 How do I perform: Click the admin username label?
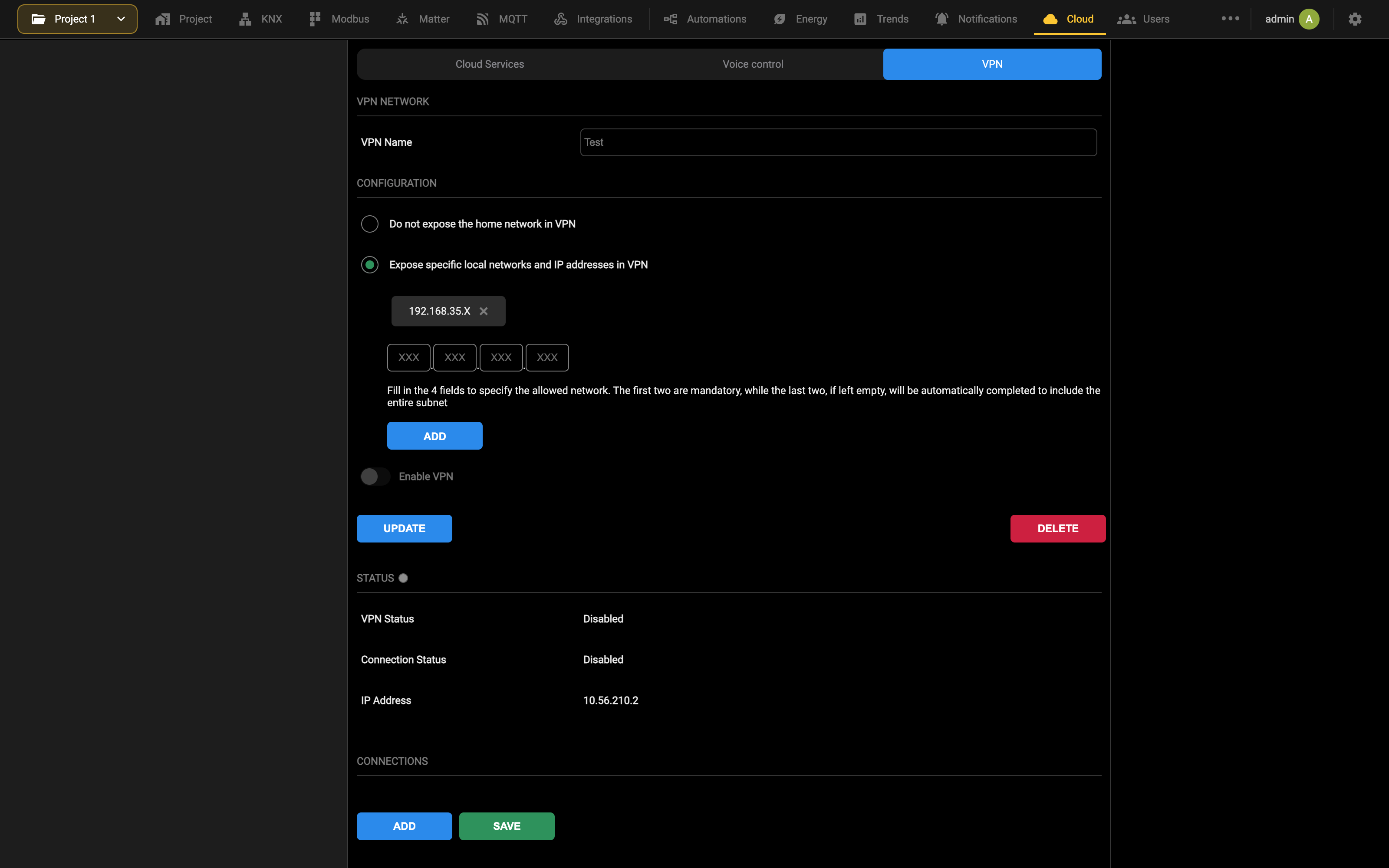pos(1279,19)
